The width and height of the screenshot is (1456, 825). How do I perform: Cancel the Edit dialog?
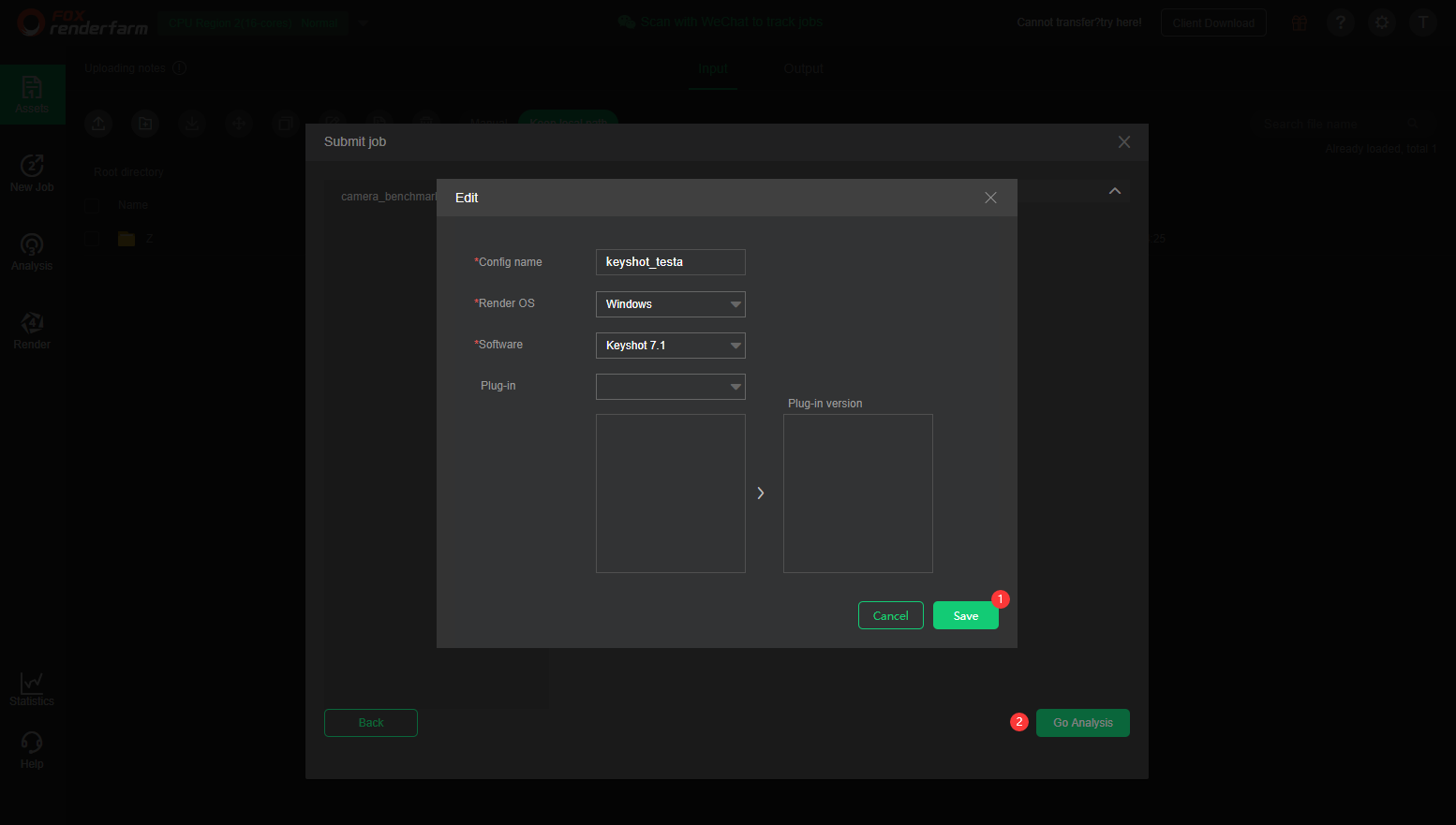891,615
